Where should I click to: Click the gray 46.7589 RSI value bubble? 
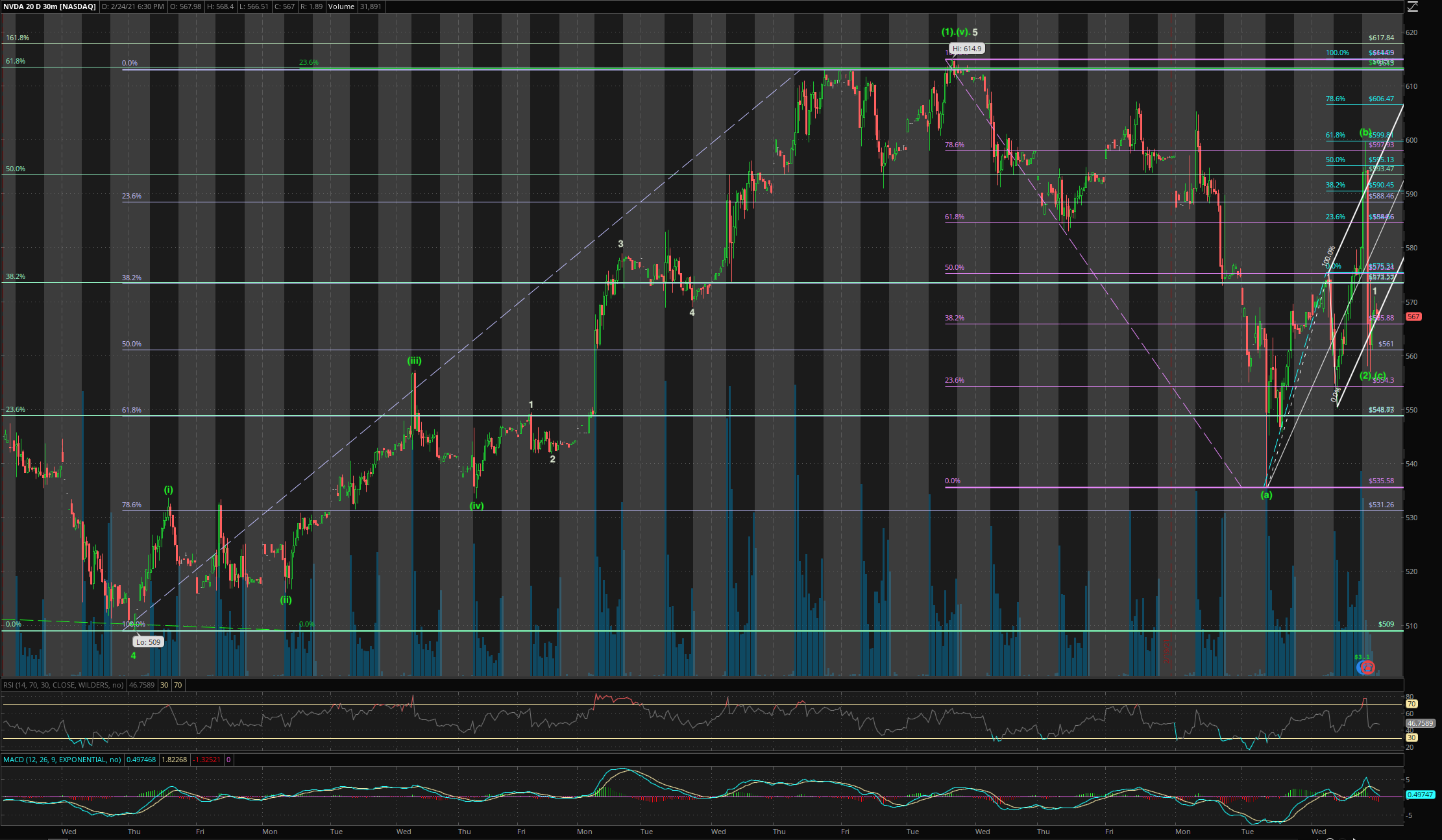(1419, 723)
